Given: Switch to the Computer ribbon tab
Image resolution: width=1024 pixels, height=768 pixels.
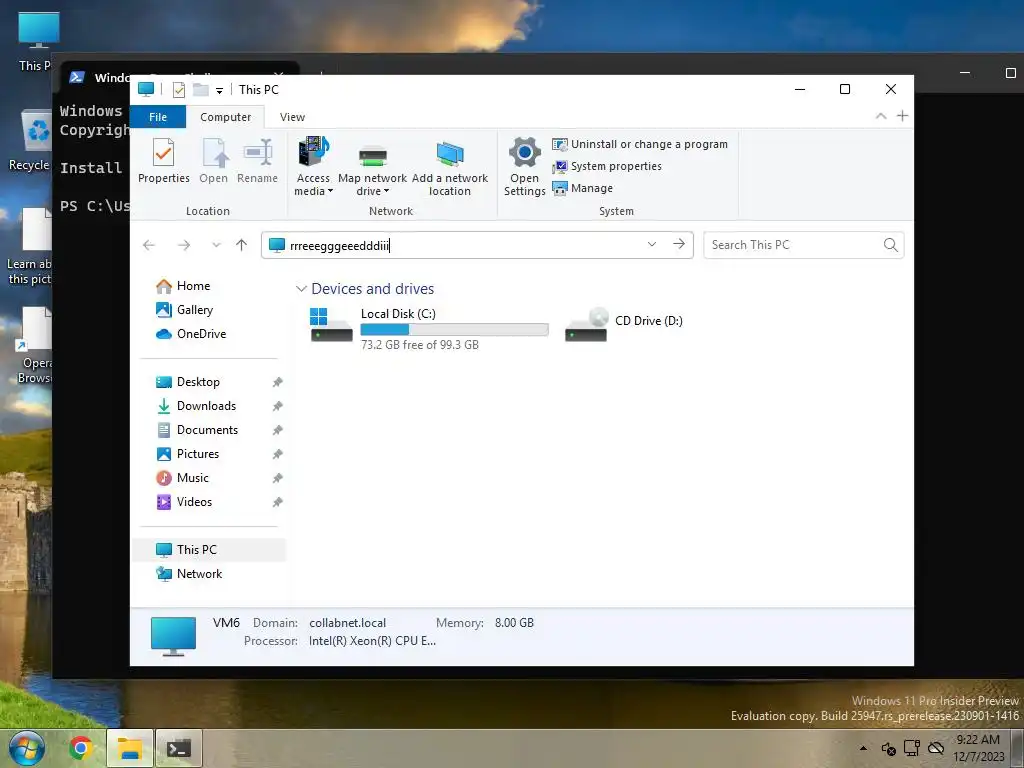Looking at the screenshot, I should coord(225,117).
